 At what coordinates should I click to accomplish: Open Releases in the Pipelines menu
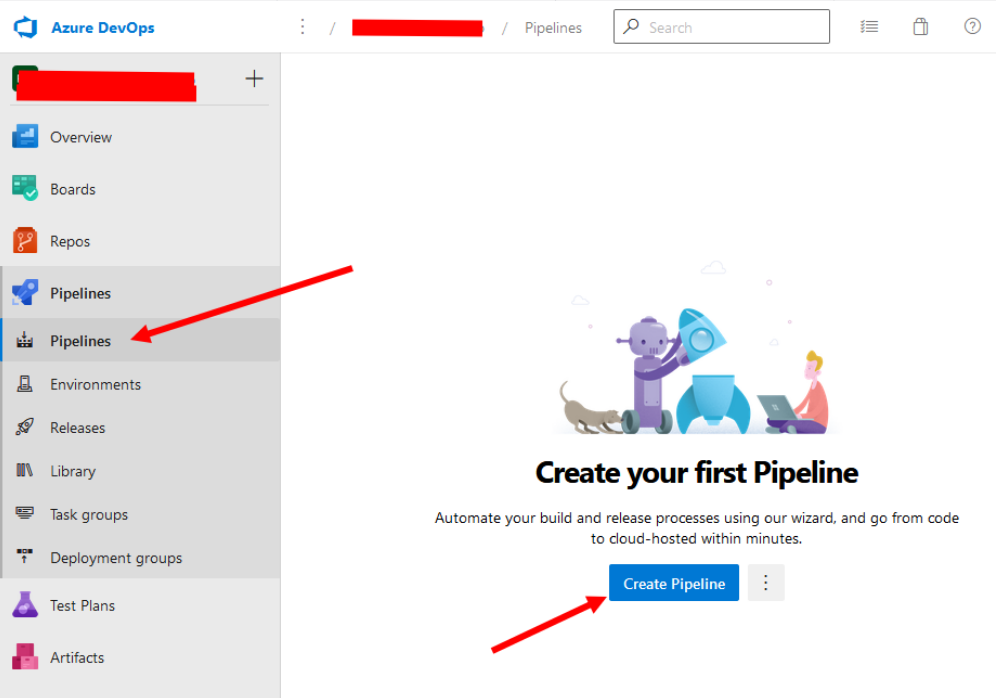[x=140, y=427]
